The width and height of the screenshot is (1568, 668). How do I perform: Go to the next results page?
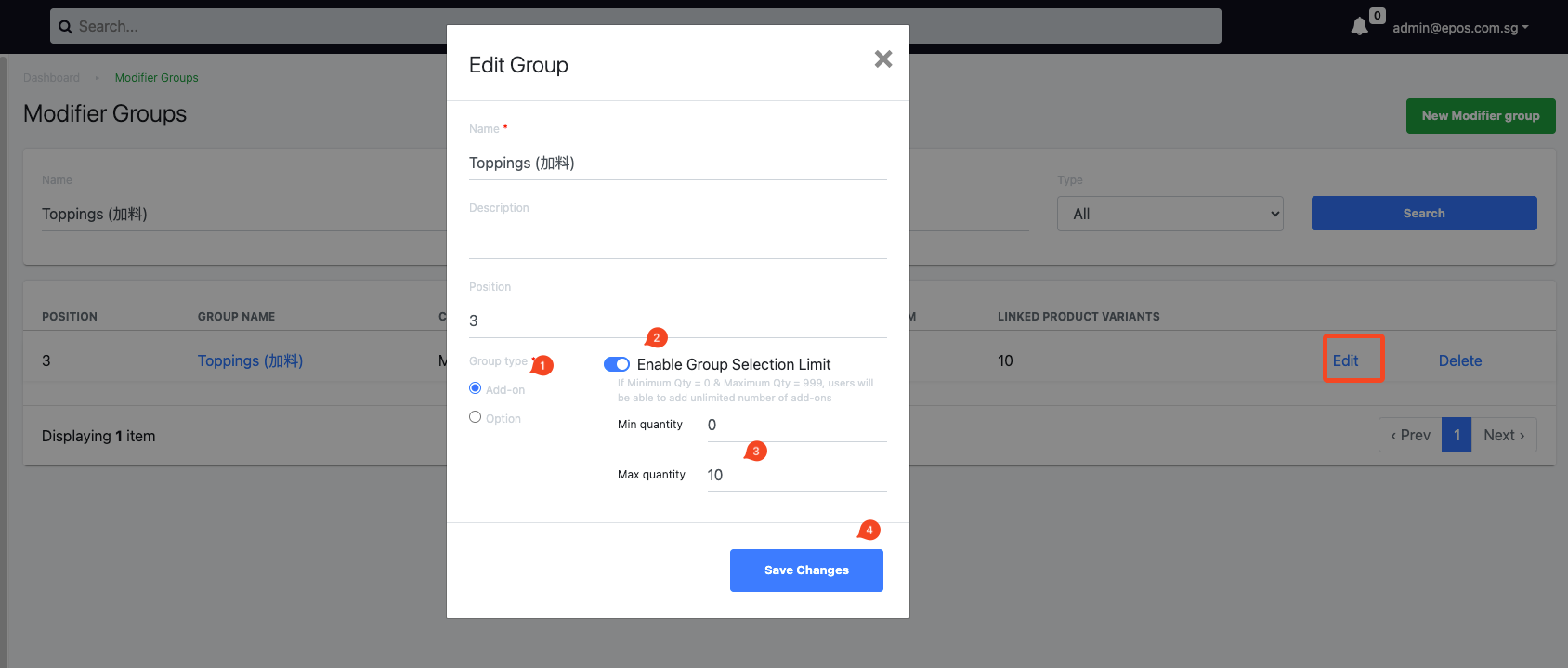tap(1504, 435)
